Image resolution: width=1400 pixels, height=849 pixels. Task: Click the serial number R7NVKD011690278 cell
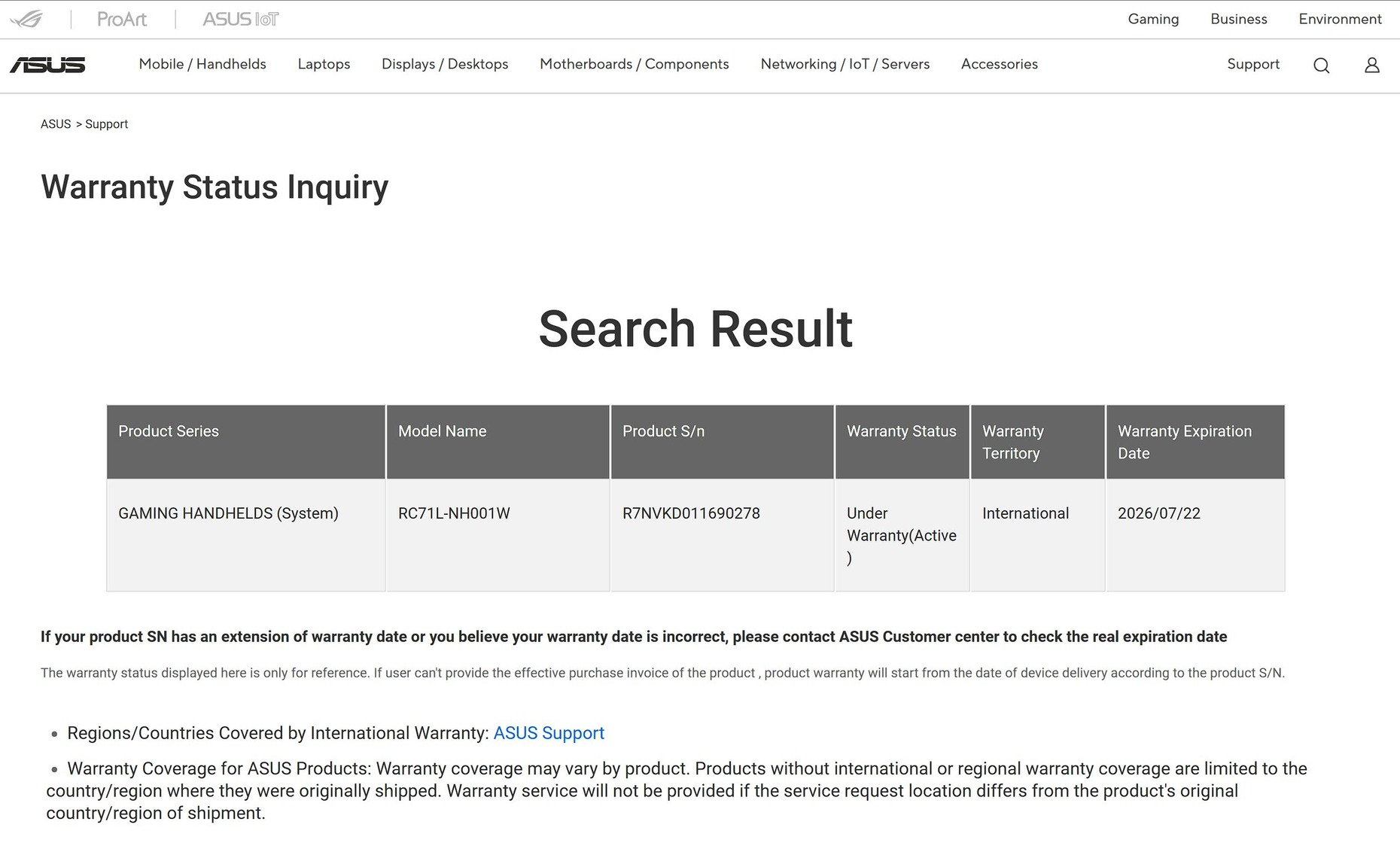tap(691, 513)
